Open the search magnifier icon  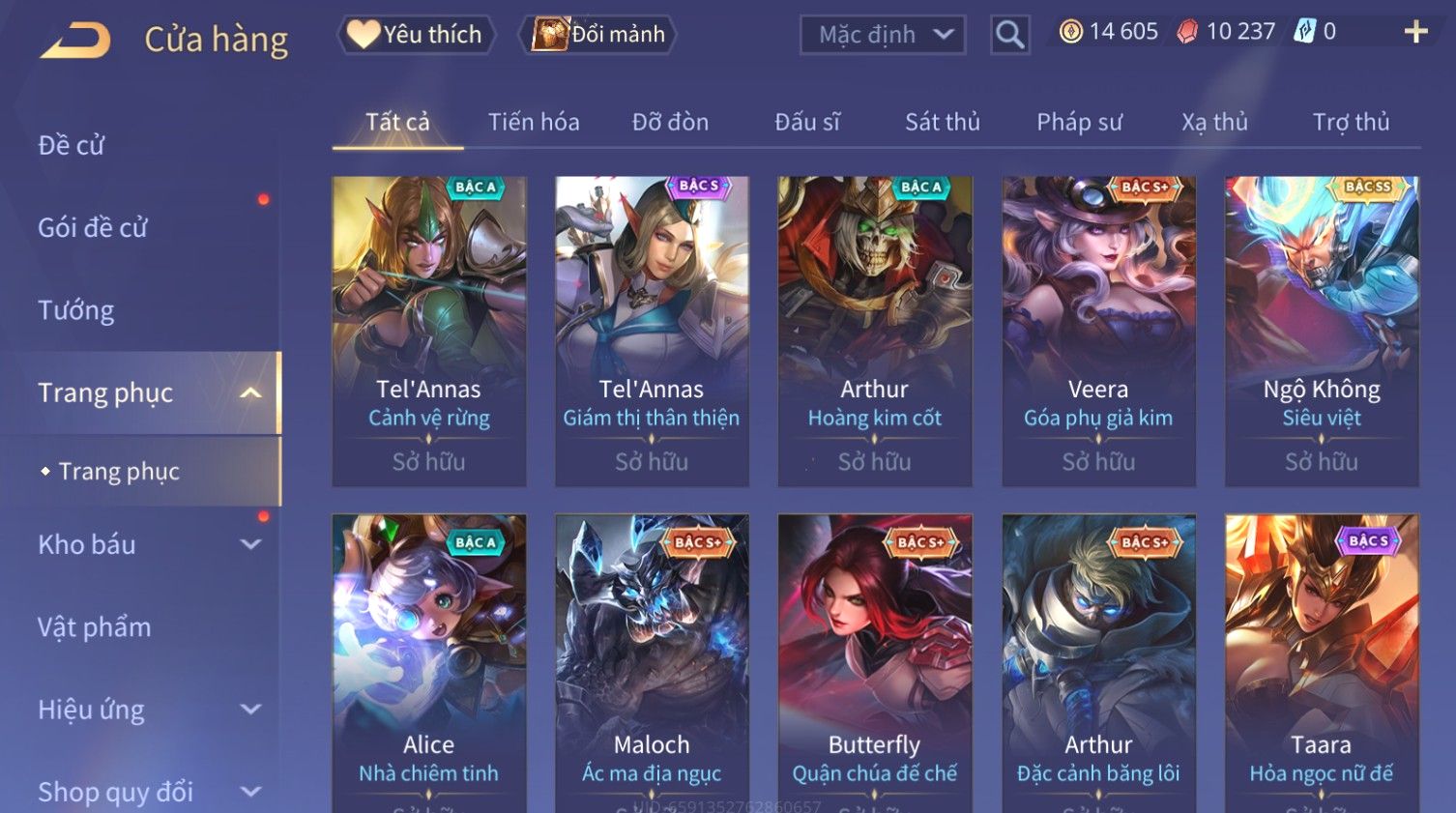click(x=1009, y=35)
